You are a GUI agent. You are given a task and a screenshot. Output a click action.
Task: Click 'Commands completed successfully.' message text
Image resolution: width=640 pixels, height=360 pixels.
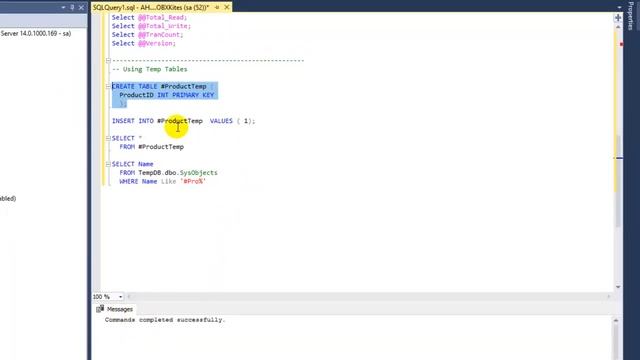click(165, 320)
